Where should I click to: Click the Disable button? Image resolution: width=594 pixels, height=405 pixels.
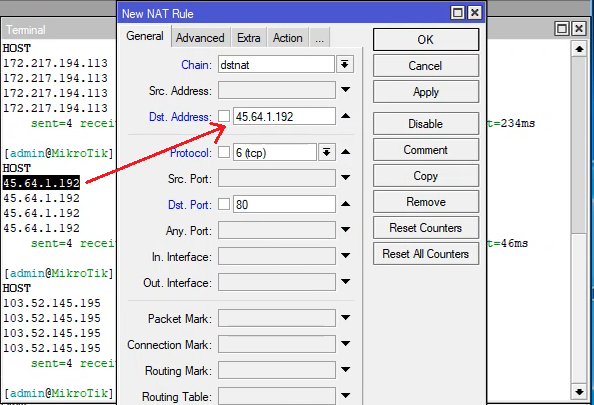click(426, 124)
